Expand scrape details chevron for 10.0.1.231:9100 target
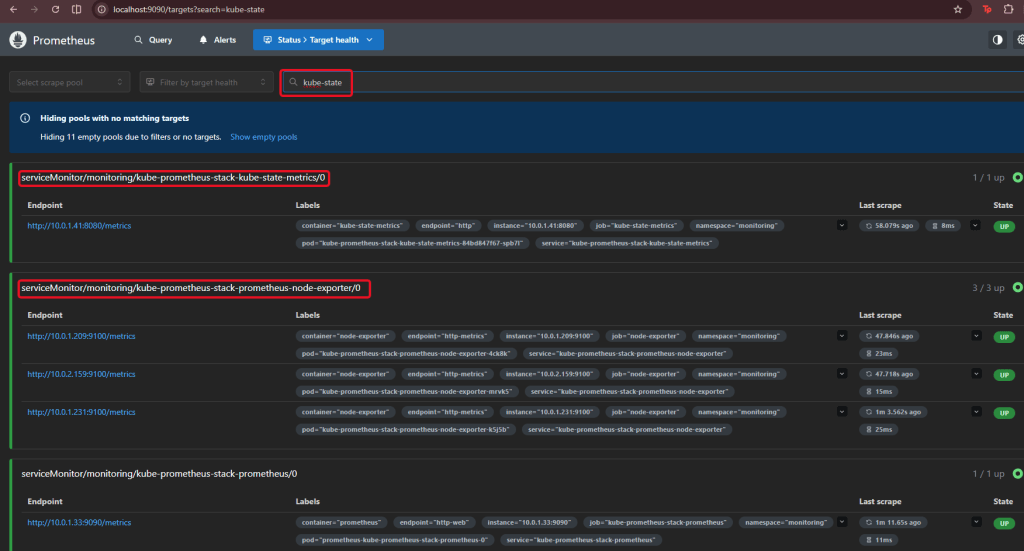1024x551 pixels. click(x=976, y=411)
